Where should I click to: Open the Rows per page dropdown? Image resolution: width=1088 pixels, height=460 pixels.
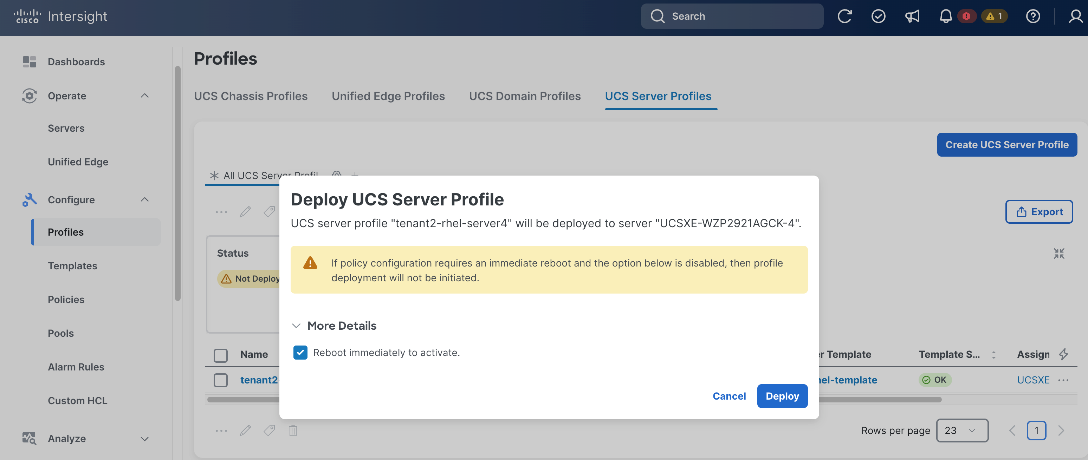[x=962, y=431]
